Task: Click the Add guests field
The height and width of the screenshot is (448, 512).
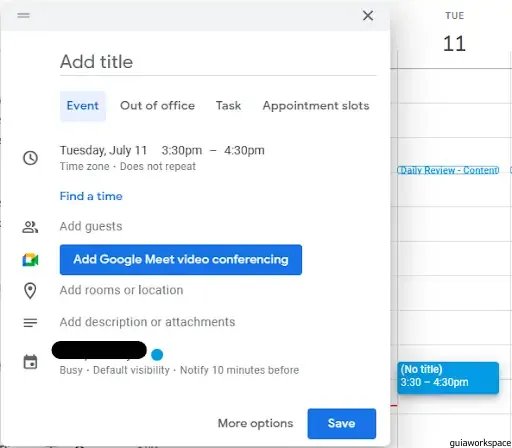Action: coord(91,226)
